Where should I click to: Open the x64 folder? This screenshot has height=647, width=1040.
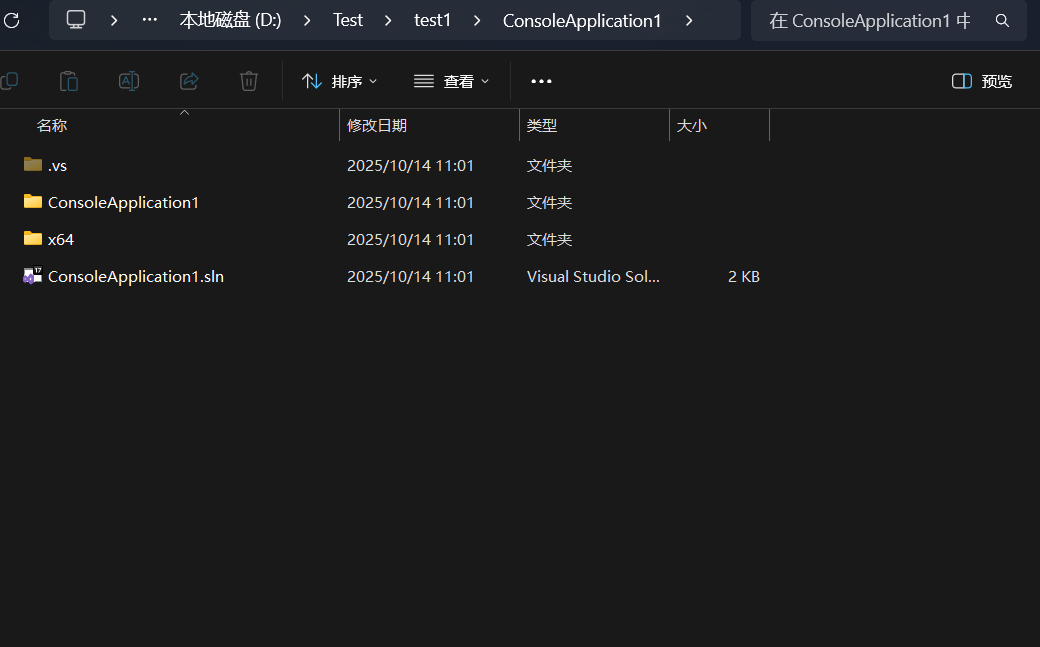[61, 239]
